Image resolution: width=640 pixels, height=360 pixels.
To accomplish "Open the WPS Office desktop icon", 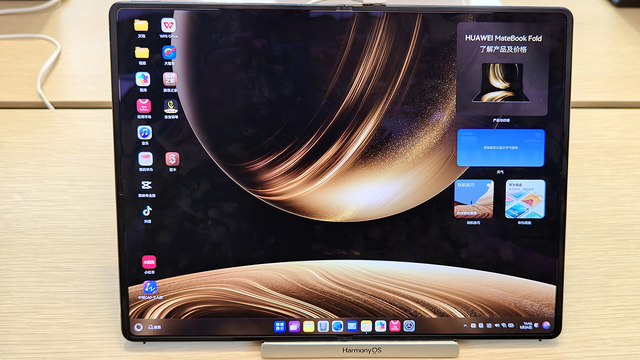I will pyautogui.click(x=168, y=25).
